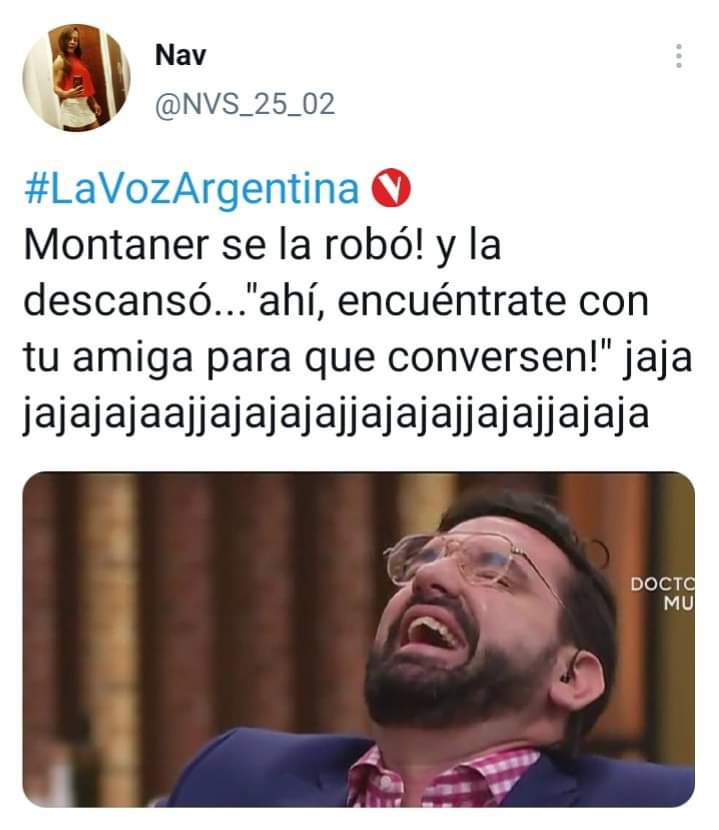The width and height of the screenshot is (719, 830).
Task: Open Nav's profile picture
Action: coord(76,77)
